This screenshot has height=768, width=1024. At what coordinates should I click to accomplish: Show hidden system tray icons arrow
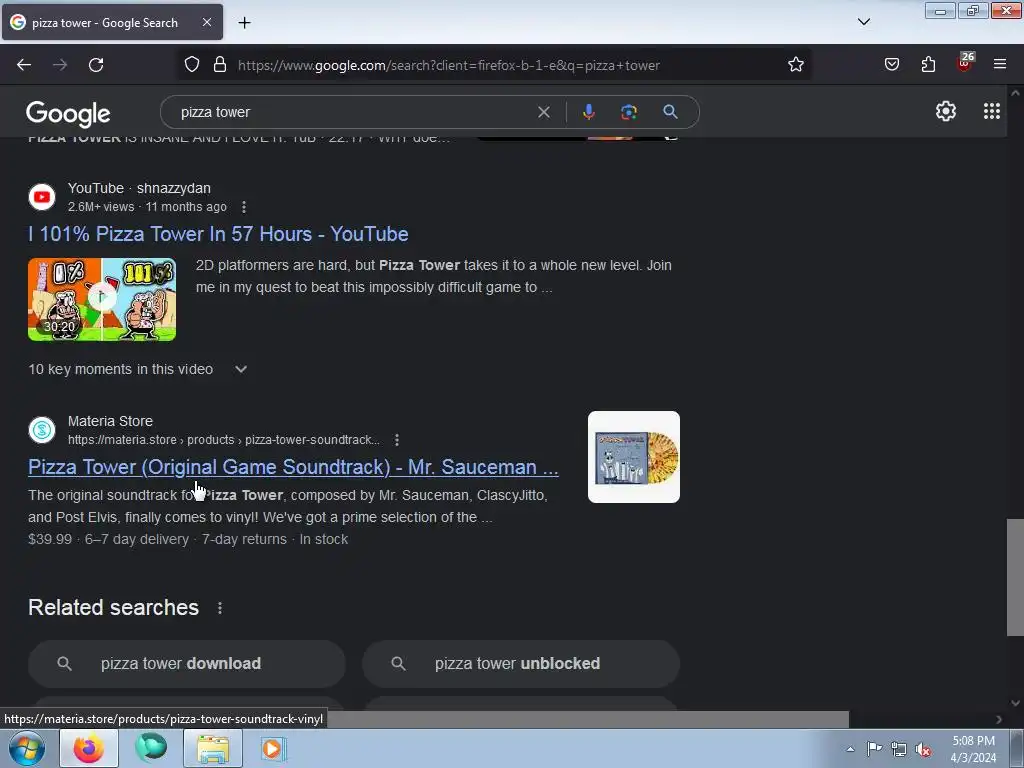850,748
